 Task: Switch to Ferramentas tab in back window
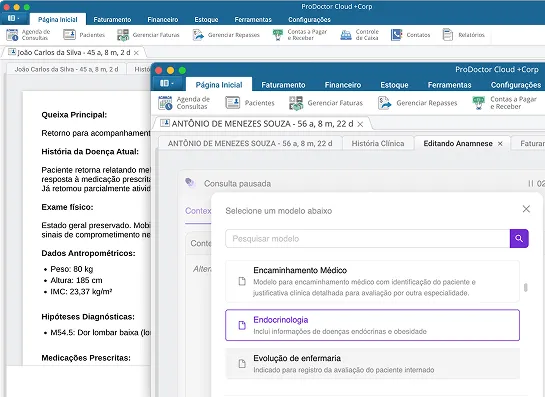click(x=253, y=20)
